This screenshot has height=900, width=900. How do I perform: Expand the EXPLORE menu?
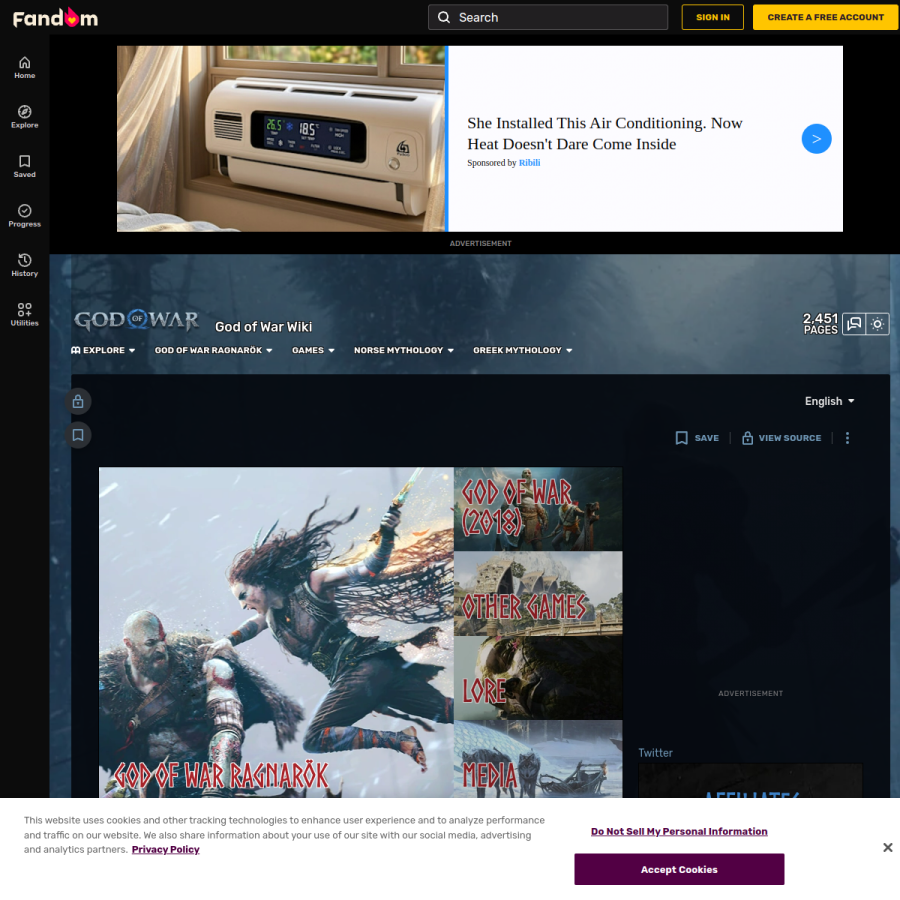(103, 350)
